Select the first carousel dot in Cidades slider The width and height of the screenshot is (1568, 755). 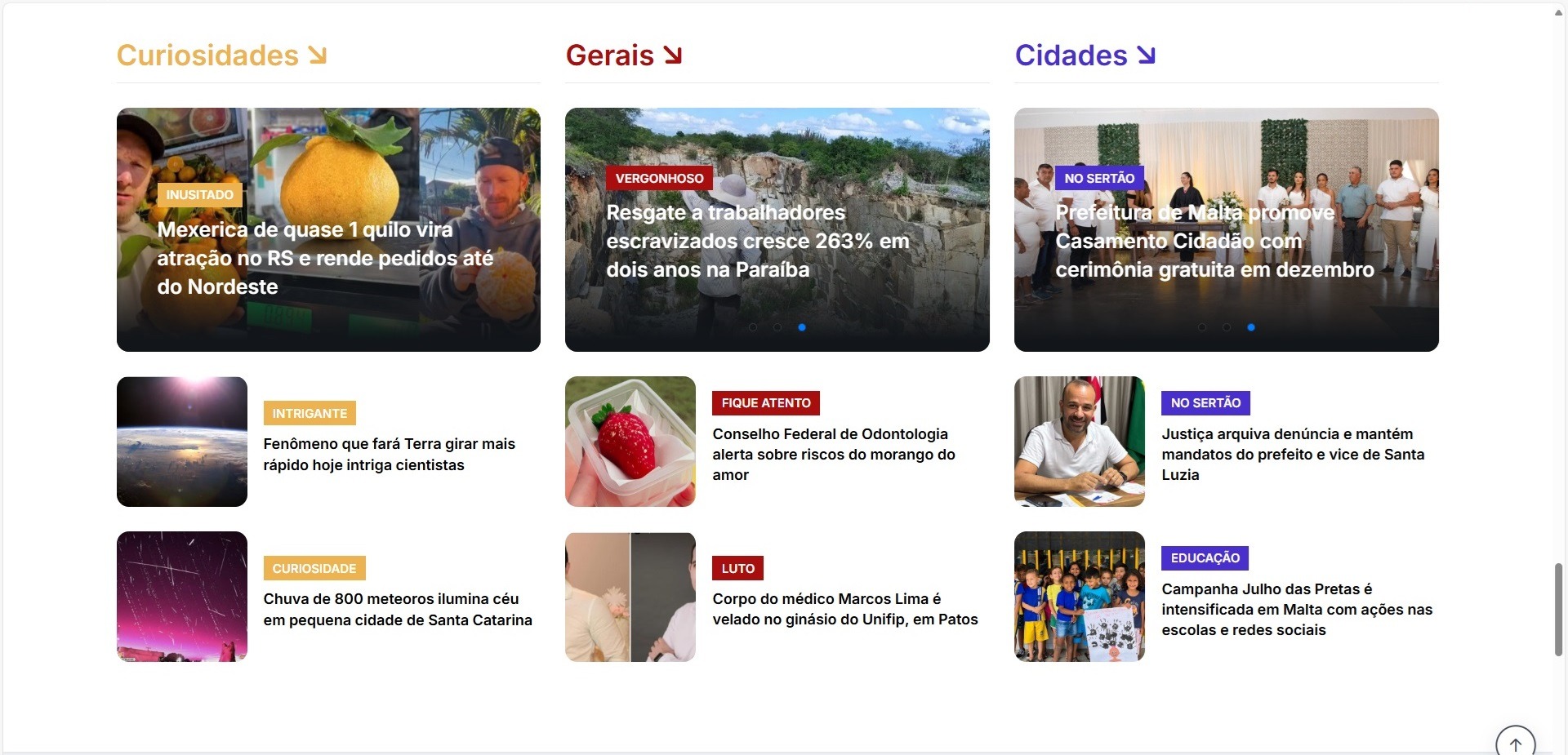tap(1202, 327)
